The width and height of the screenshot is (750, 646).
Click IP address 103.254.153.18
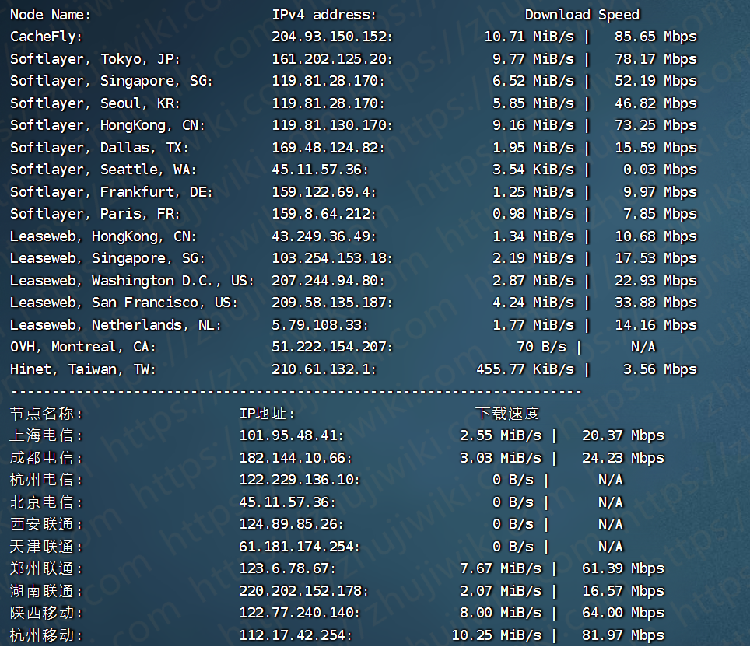332,258
